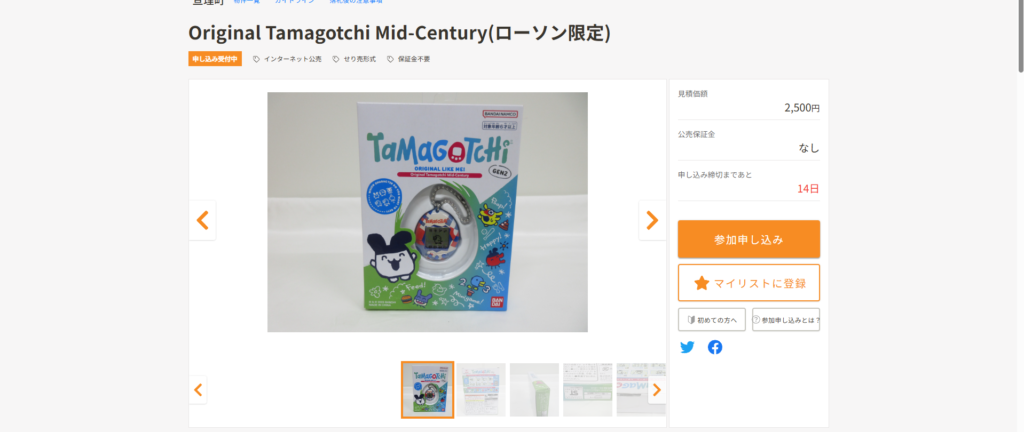
Task: Share this listing on Facebook
Action: coord(715,347)
